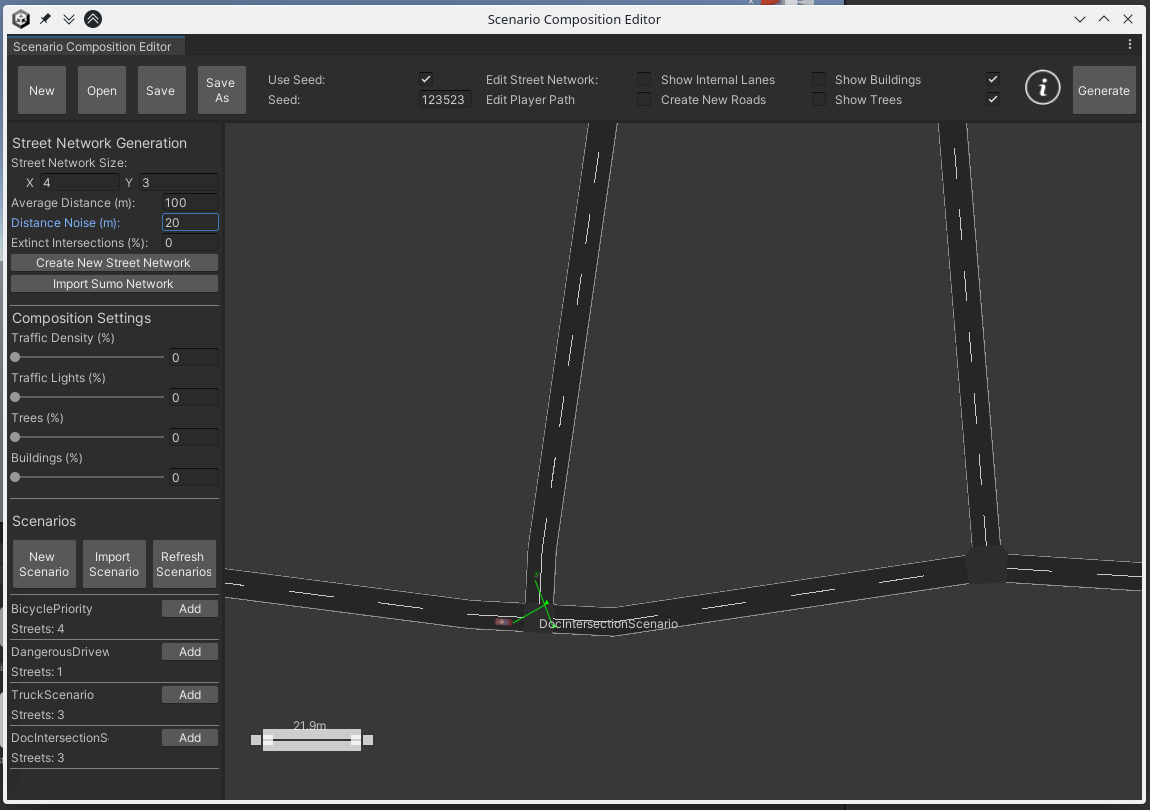
Task: Click the Average Distance field showing 100
Action: click(x=190, y=202)
